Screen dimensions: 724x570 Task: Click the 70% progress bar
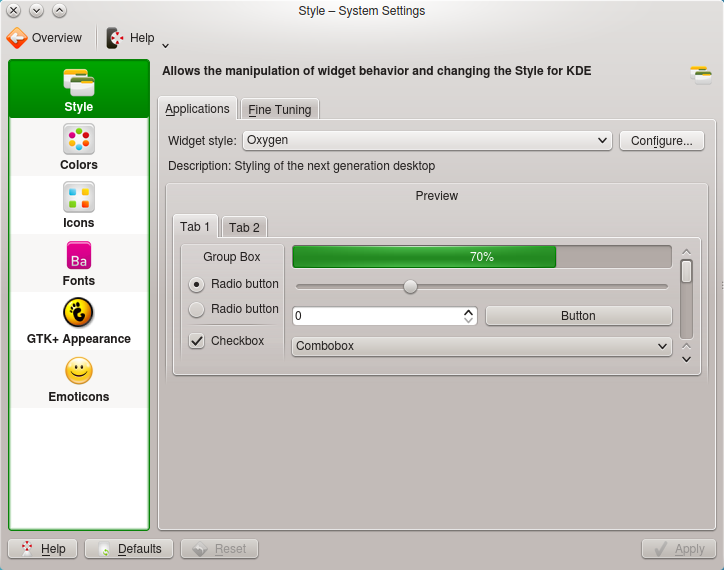482,257
